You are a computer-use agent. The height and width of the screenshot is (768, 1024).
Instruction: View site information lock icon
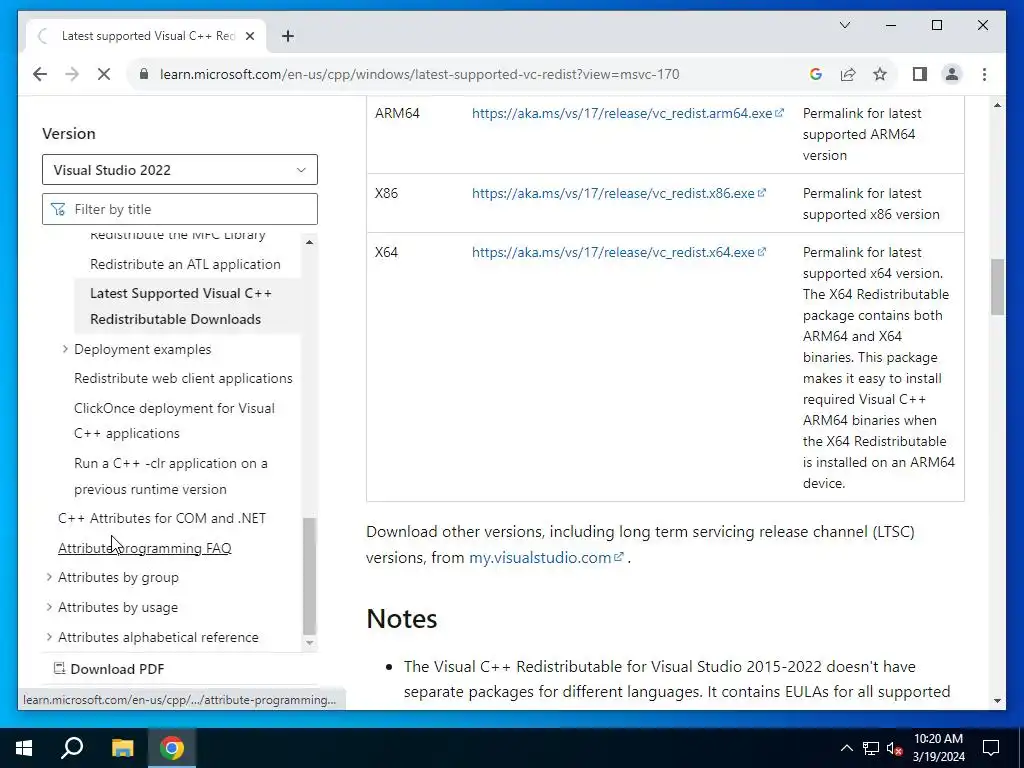click(x=144, y=74)
